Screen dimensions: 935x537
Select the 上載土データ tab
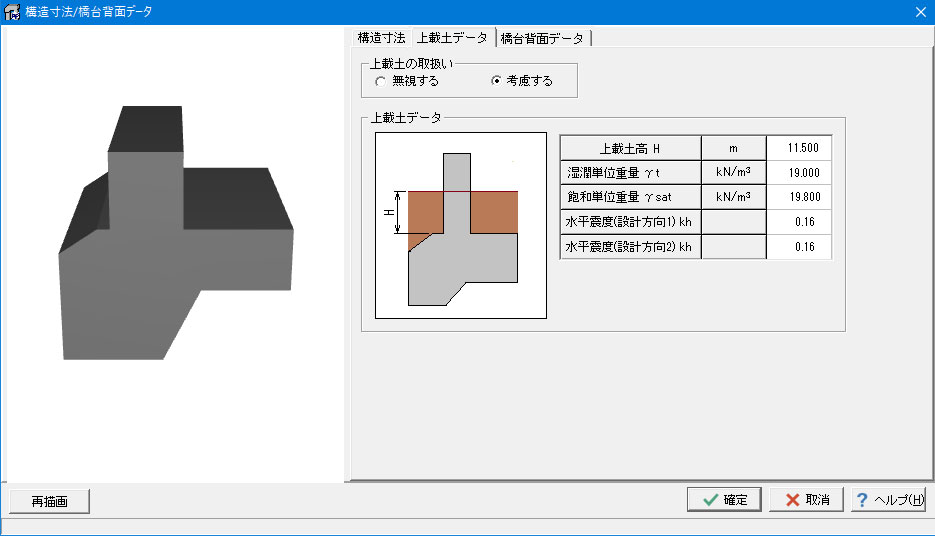click(x=453, y=38)
